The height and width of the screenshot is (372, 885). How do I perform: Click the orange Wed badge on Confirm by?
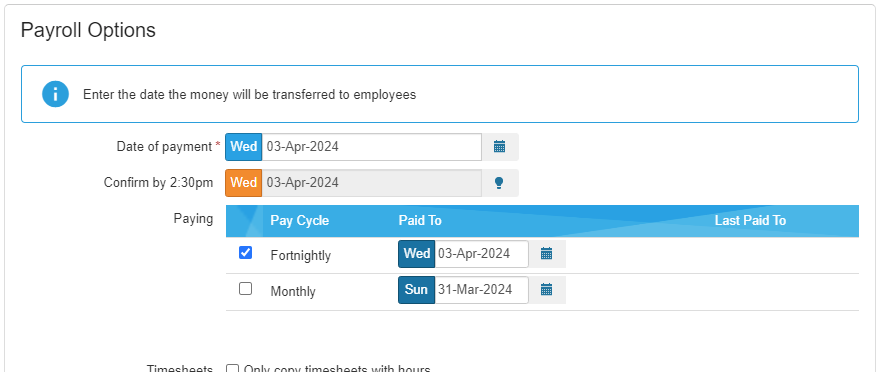tap(244, 183)
